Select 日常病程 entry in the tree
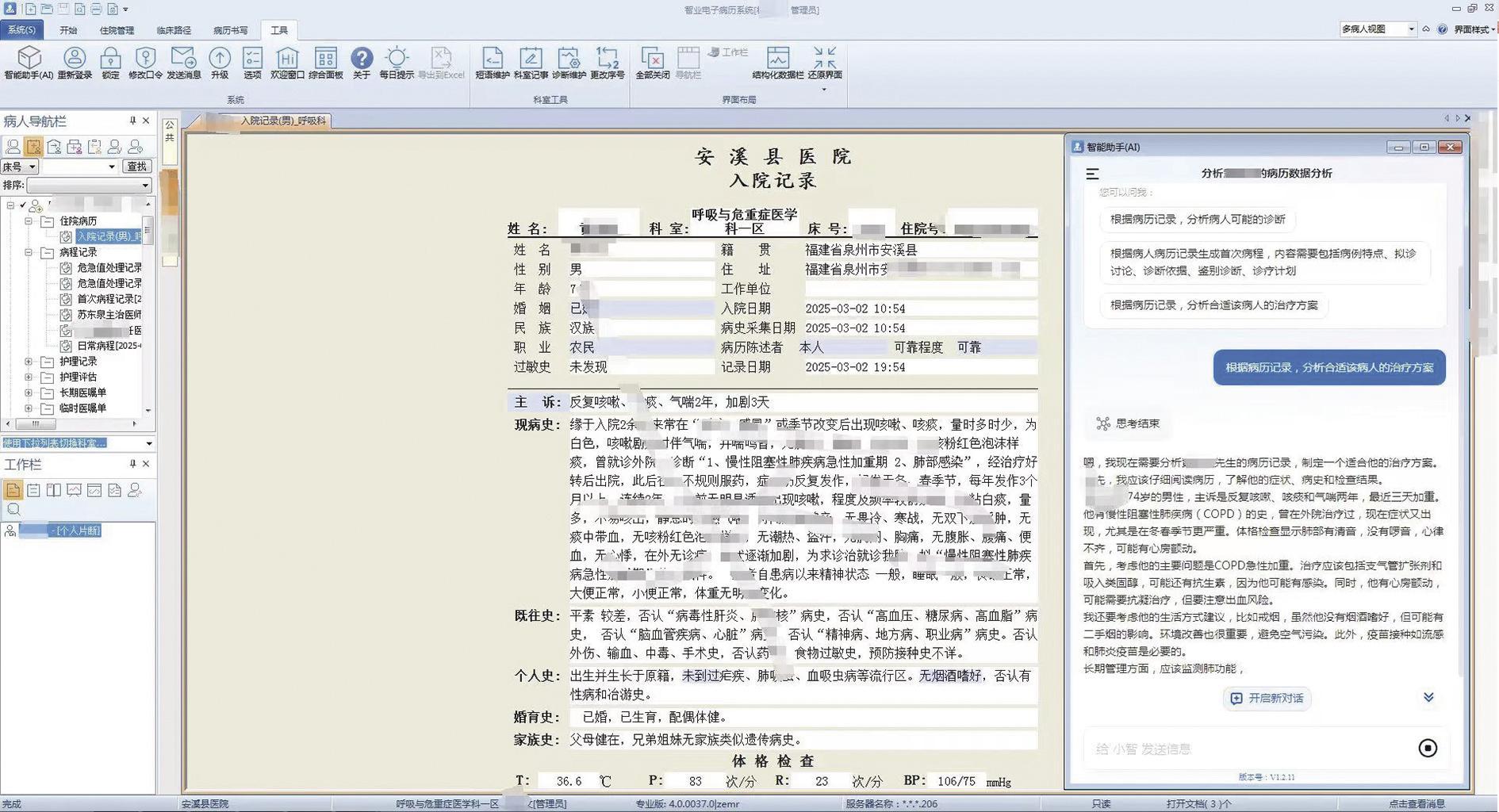 click(x=102, y=346)
